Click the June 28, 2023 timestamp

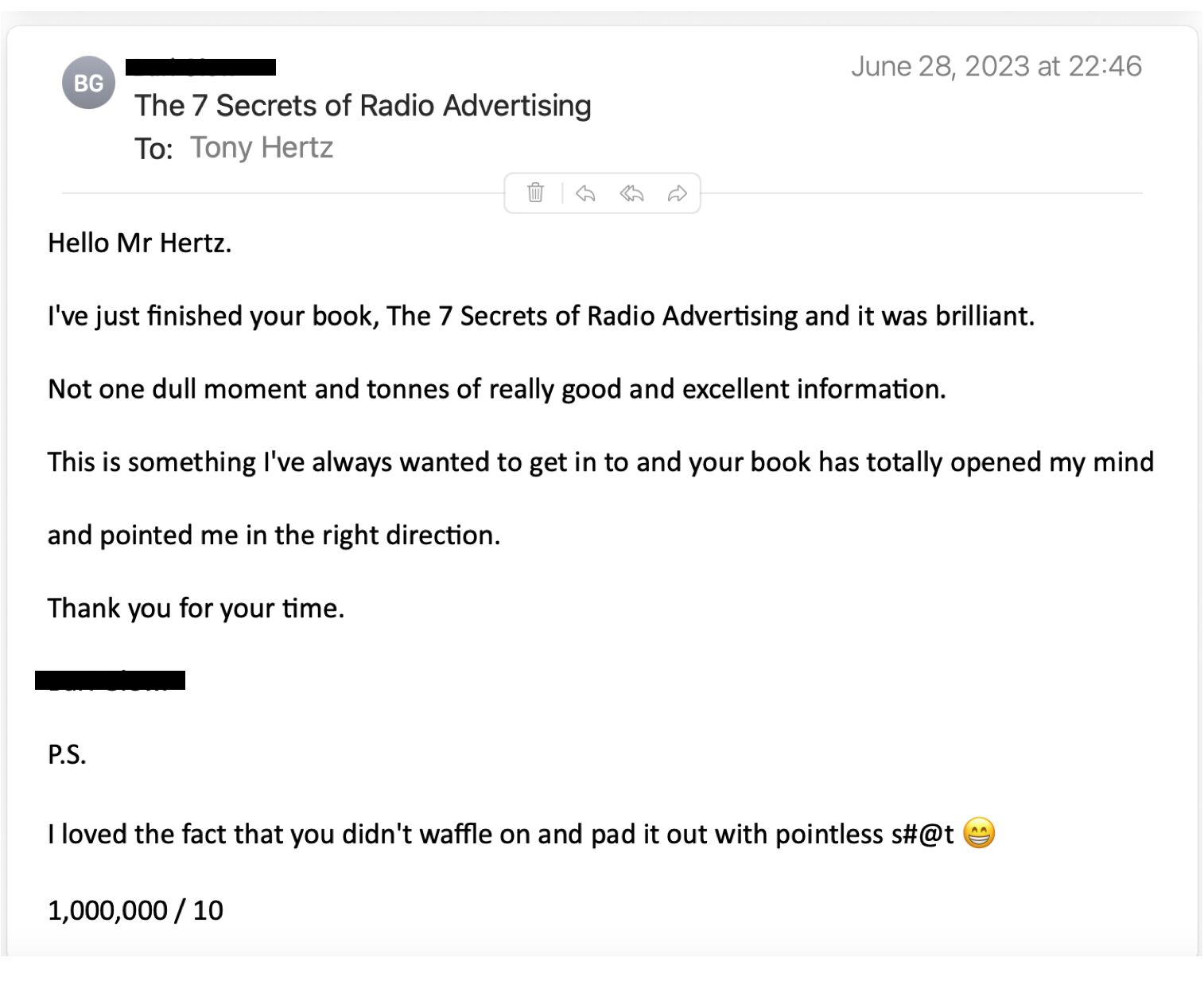tap(996, 66)
